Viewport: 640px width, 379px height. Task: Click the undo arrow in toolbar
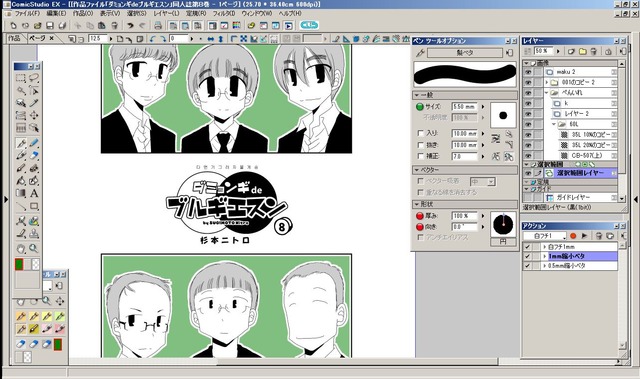tap(130, 26)
